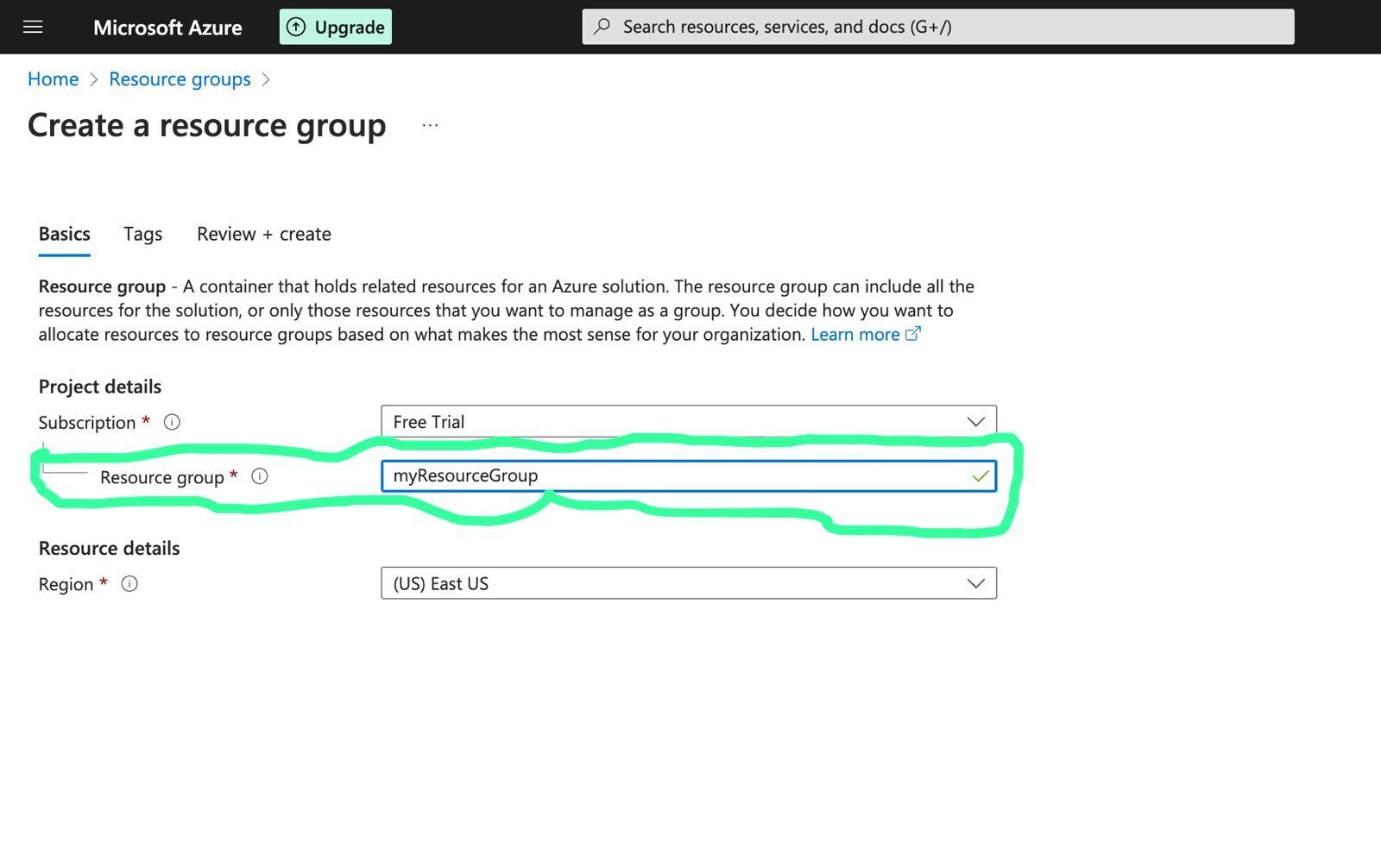Image resolution: width=1381 pixels, height=868 pixels.
Task: Show info for Resource group field
Action: click(x=260, y=476)
